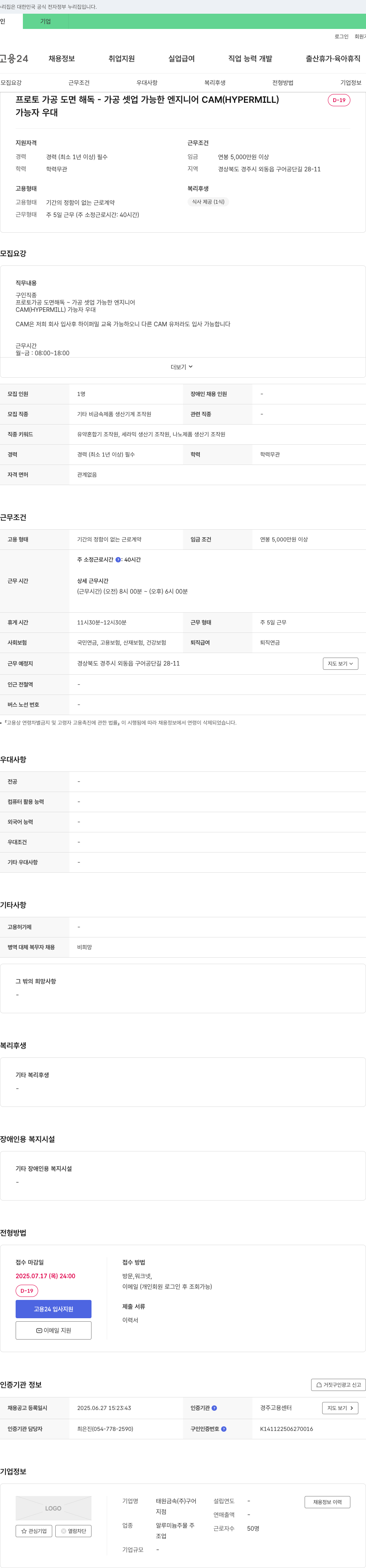366x1568 pixels.
Task: Click the star icon on 관심기업
Action: coord(24,1531)
